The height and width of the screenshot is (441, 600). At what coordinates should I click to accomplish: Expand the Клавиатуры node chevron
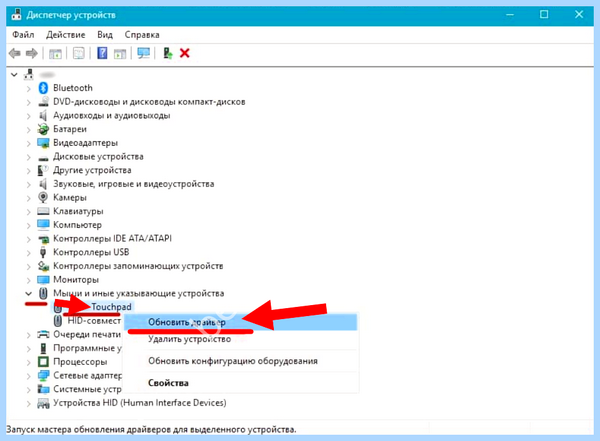click(x=28, y=212)
